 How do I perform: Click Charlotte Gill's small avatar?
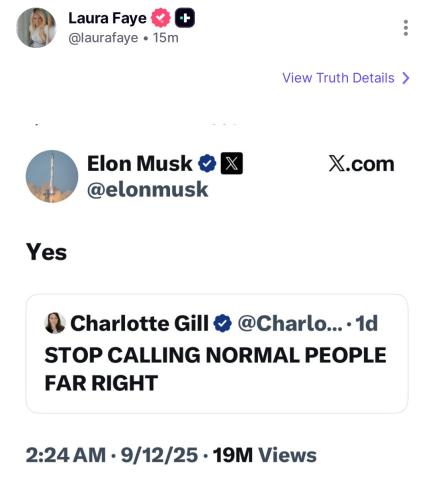(x=55, y=323)
